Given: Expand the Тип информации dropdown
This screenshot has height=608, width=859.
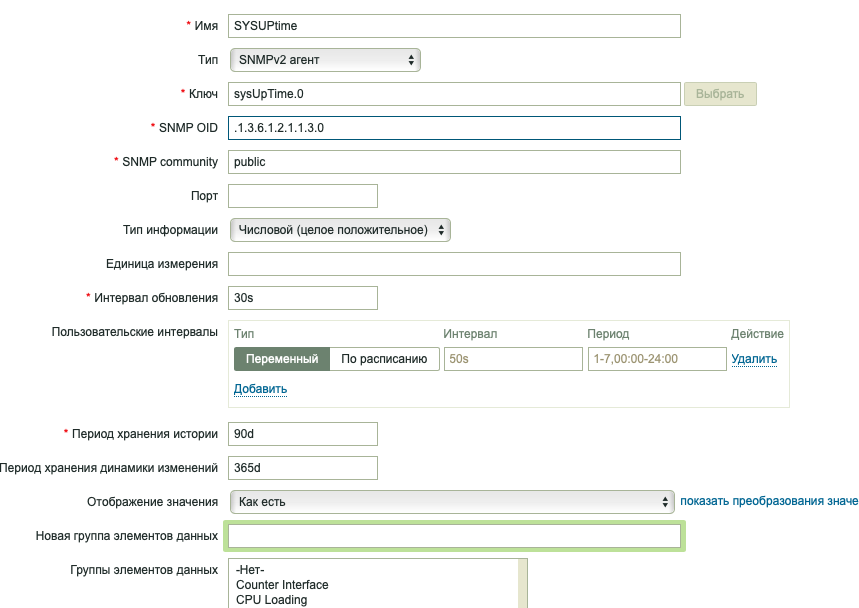Looking at the screenshot, I should [340, 230].
